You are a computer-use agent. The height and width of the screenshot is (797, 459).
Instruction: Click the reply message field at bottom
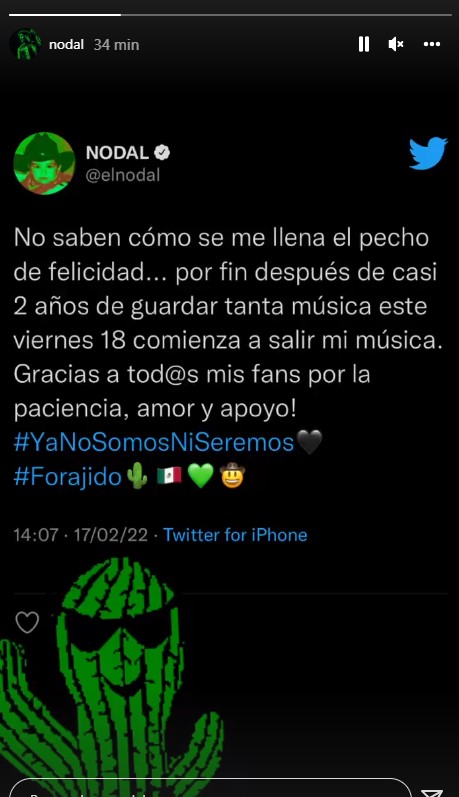[x=210, y=788]
